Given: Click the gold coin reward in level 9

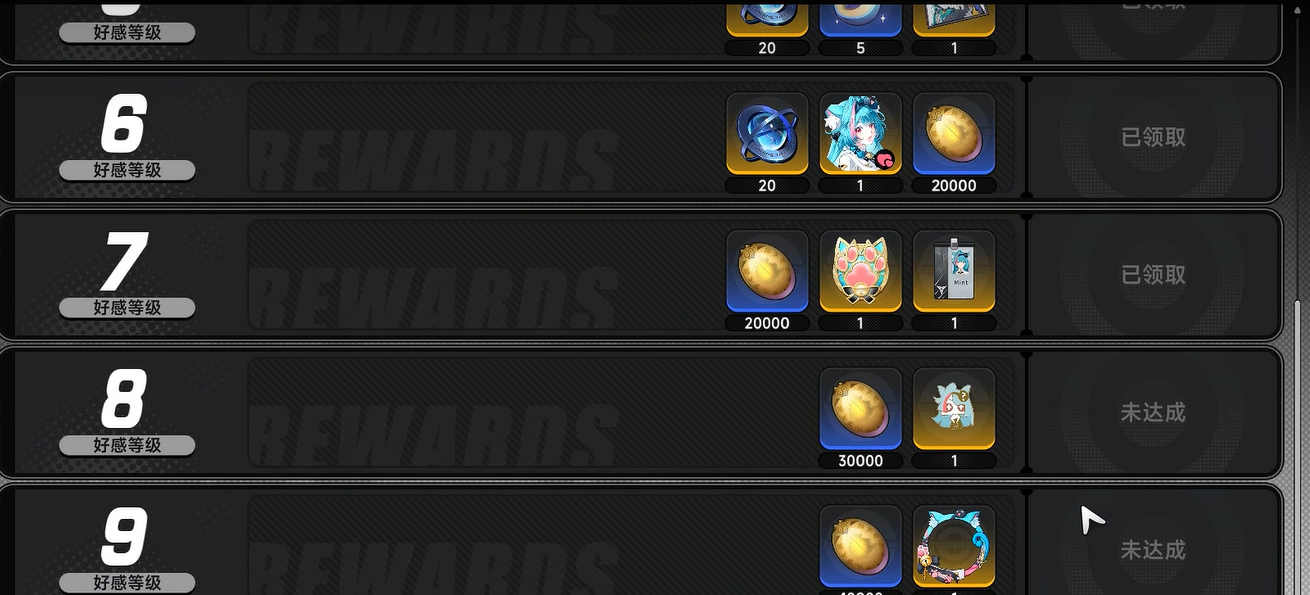Looking at the screenshot, I should [x=860, y=546].
